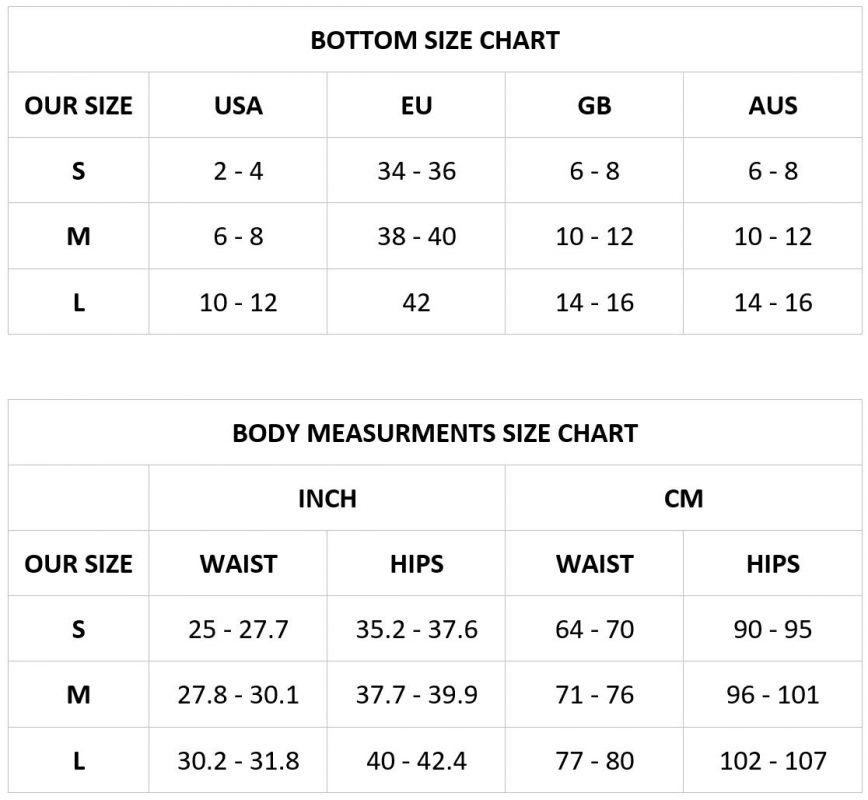The image size is (868, 800).
Task: Select the EU size cell showing 42
Action: click(x=416, y=302)
